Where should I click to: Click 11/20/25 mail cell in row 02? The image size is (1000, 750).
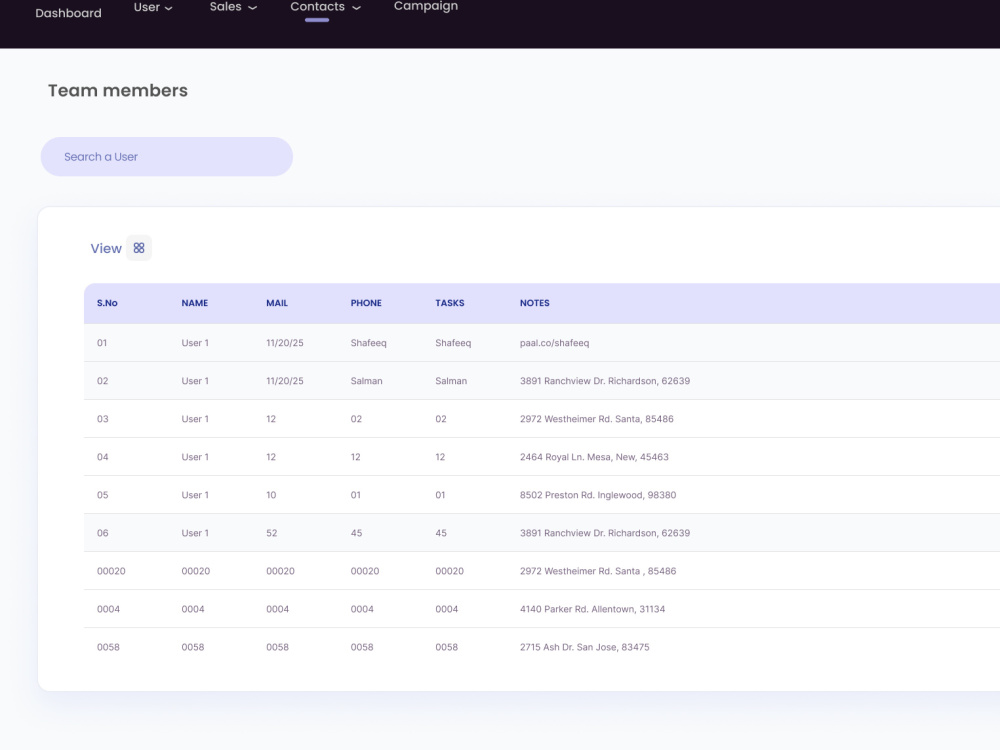284,381
